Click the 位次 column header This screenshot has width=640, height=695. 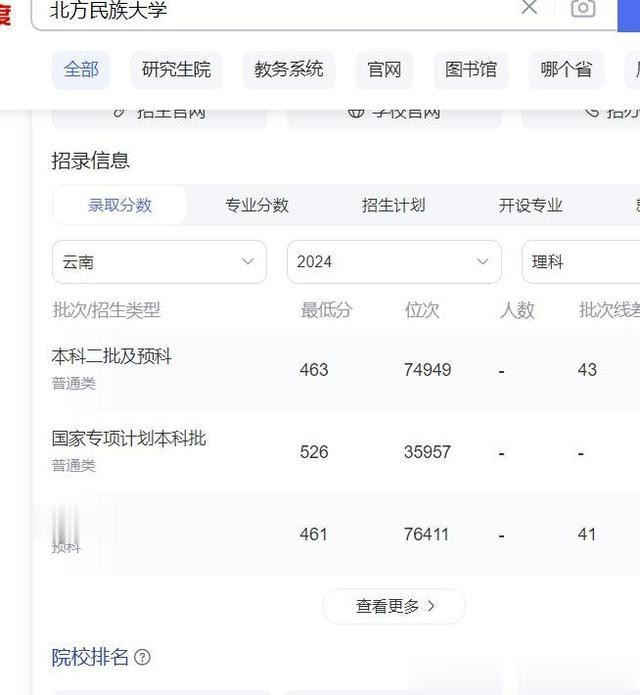421,310
